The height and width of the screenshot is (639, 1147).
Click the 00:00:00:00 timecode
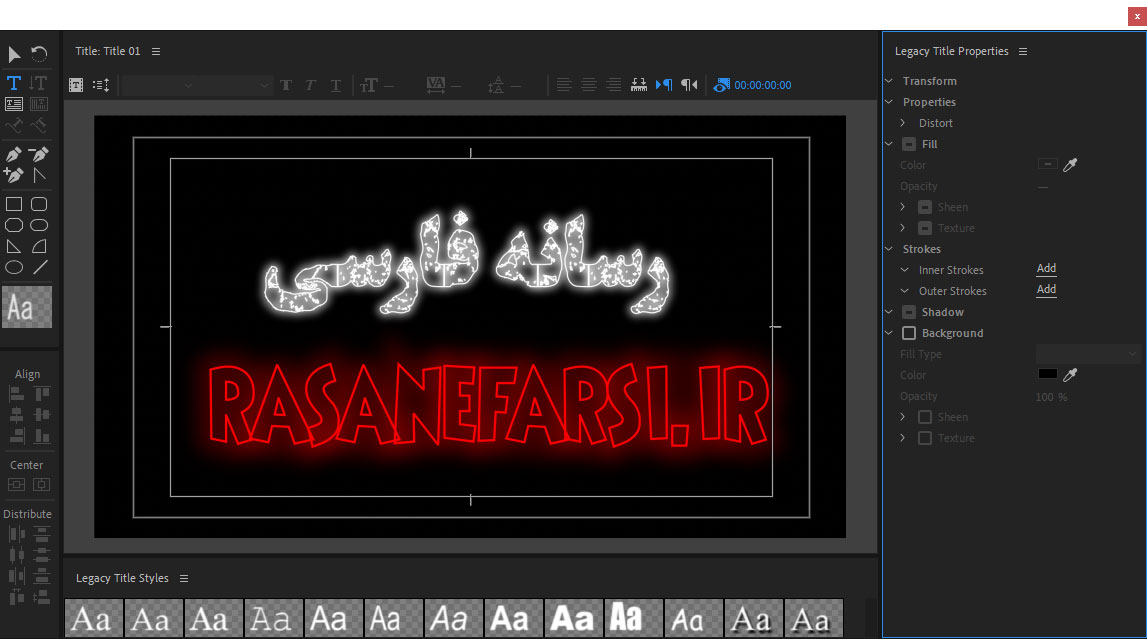click(762, 86)
